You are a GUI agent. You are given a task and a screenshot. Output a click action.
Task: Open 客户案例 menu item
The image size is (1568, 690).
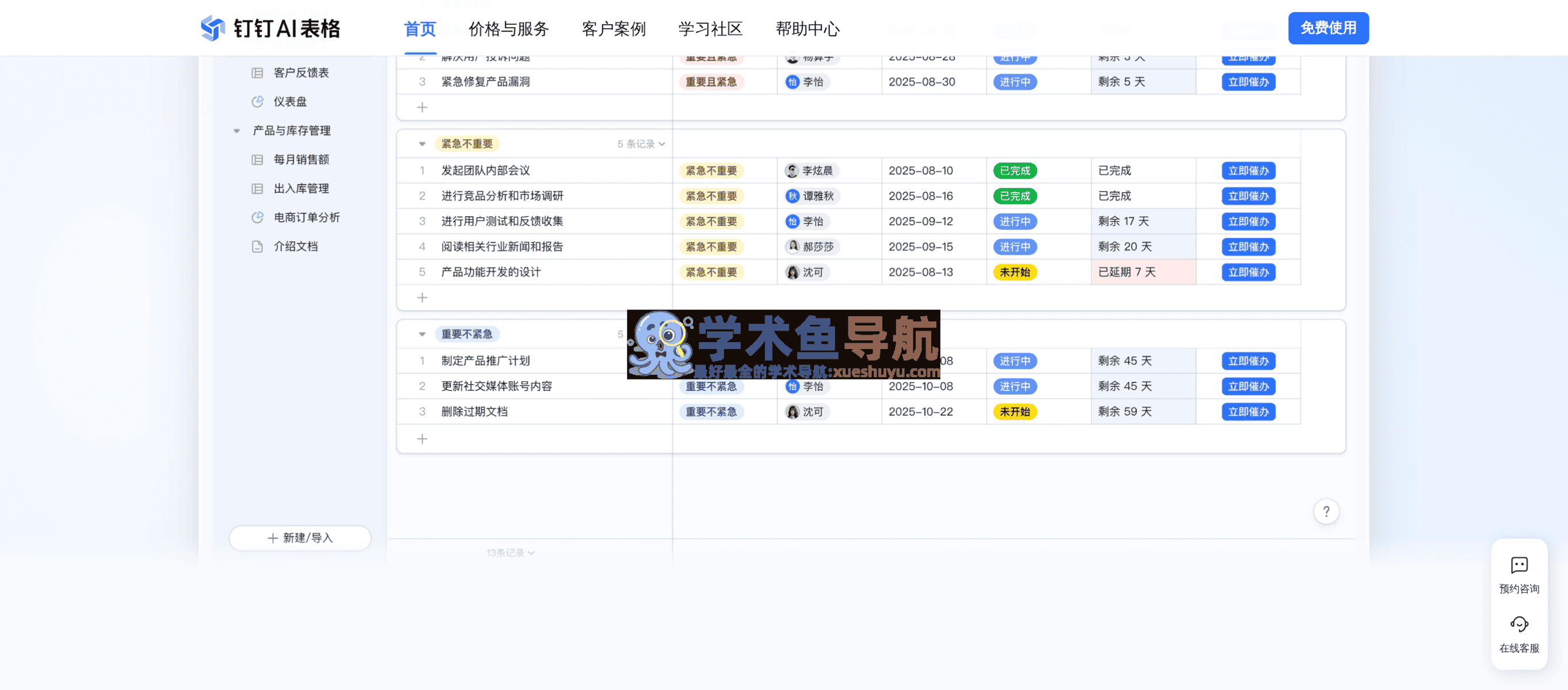613,29
